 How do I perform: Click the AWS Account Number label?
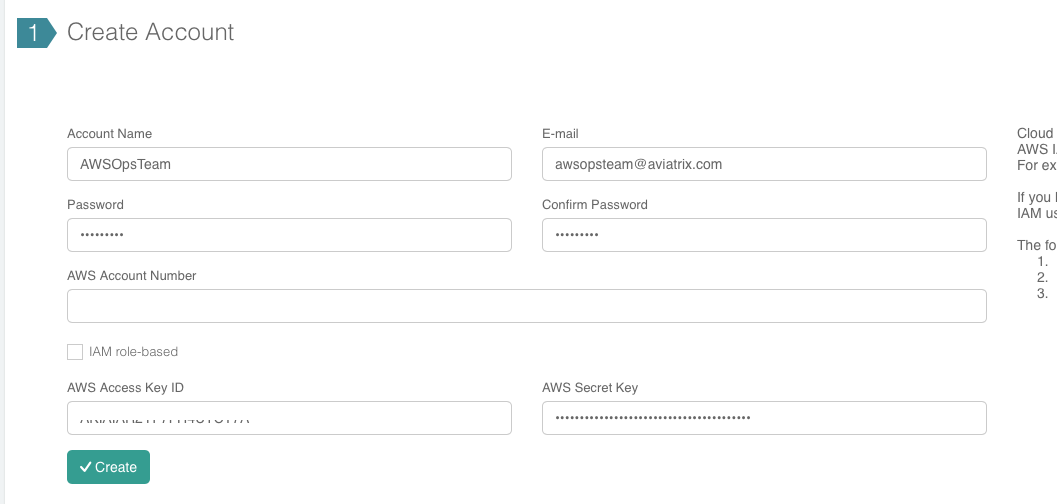131,276
